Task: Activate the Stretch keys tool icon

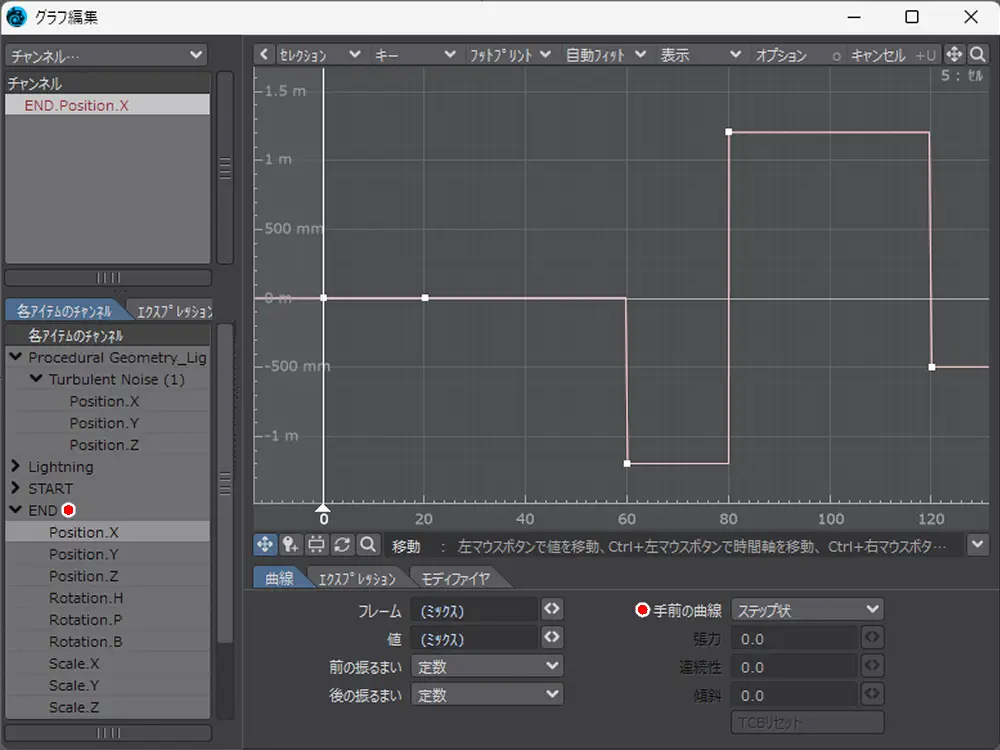Action: coord(317,544)
